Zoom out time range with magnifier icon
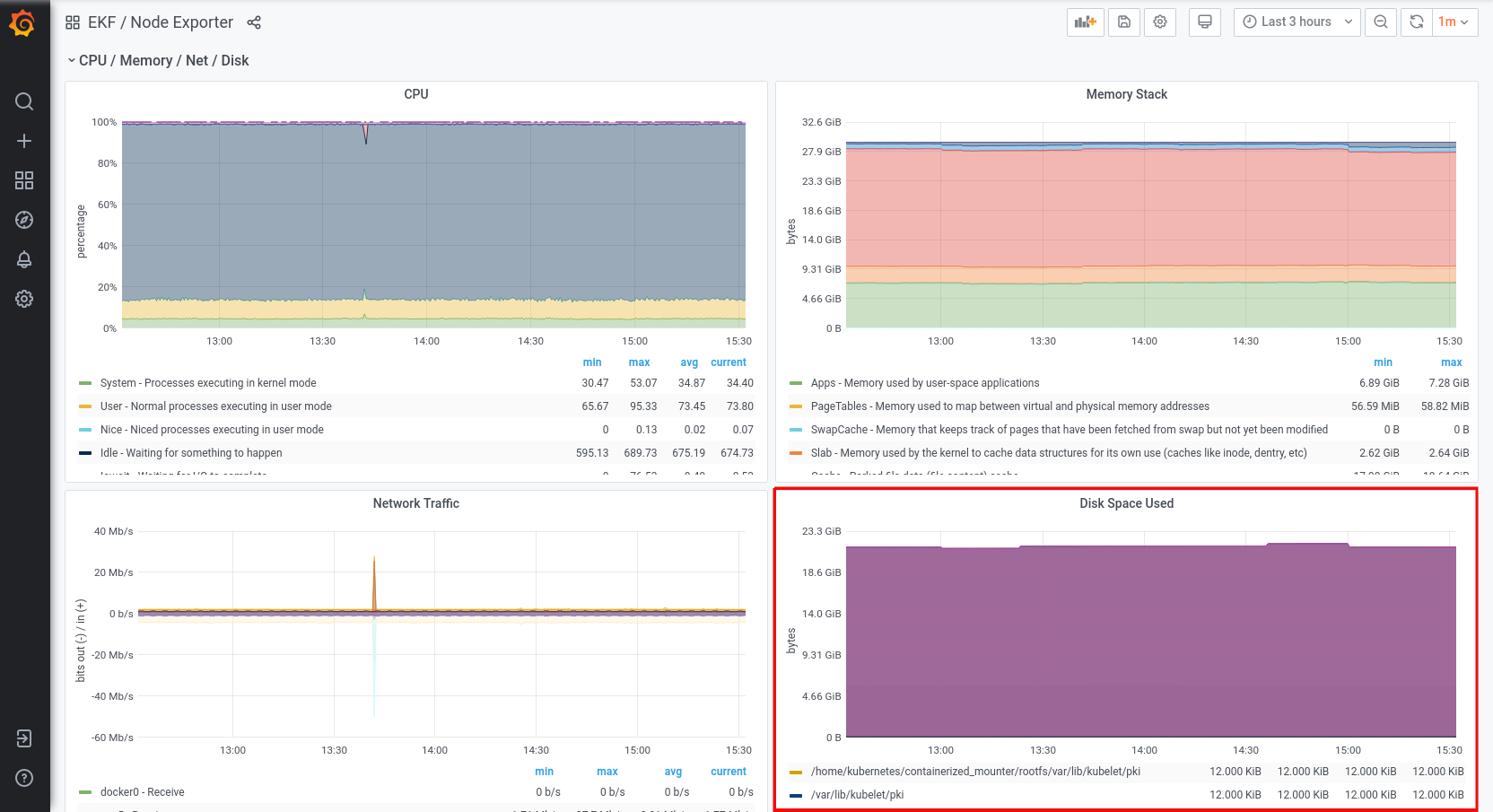The image size is (1493, 812). pyautogui.click(x=1381, y=22)
